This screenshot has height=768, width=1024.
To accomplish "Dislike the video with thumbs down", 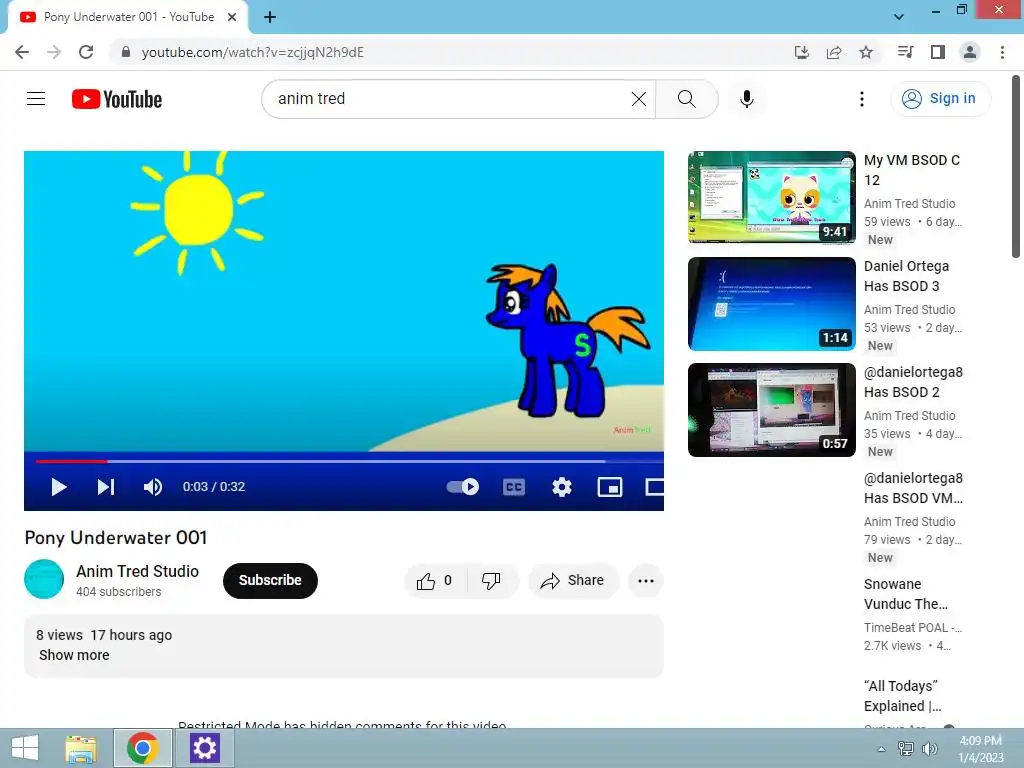I will (x=492, y=581).
